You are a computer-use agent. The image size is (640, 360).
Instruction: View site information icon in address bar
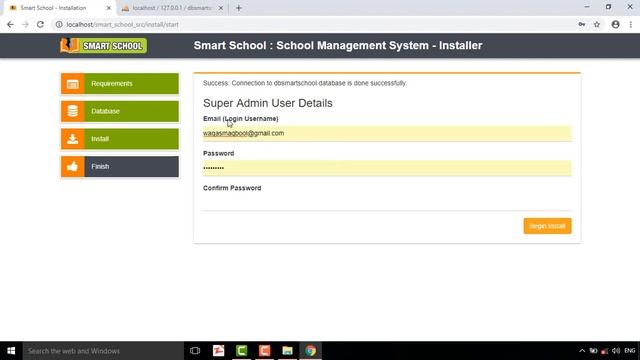59,24
